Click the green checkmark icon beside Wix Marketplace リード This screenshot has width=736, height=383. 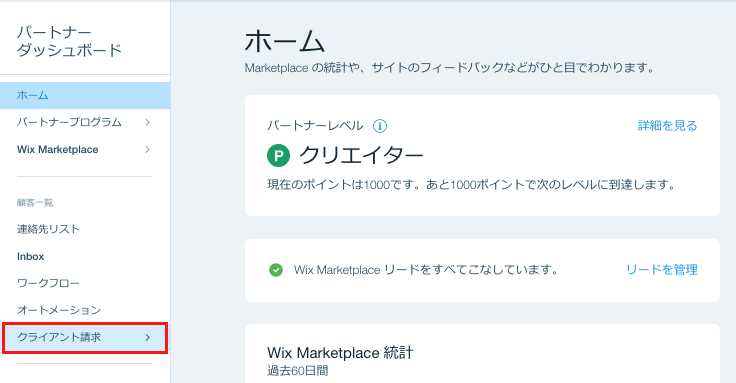point(276,270)
